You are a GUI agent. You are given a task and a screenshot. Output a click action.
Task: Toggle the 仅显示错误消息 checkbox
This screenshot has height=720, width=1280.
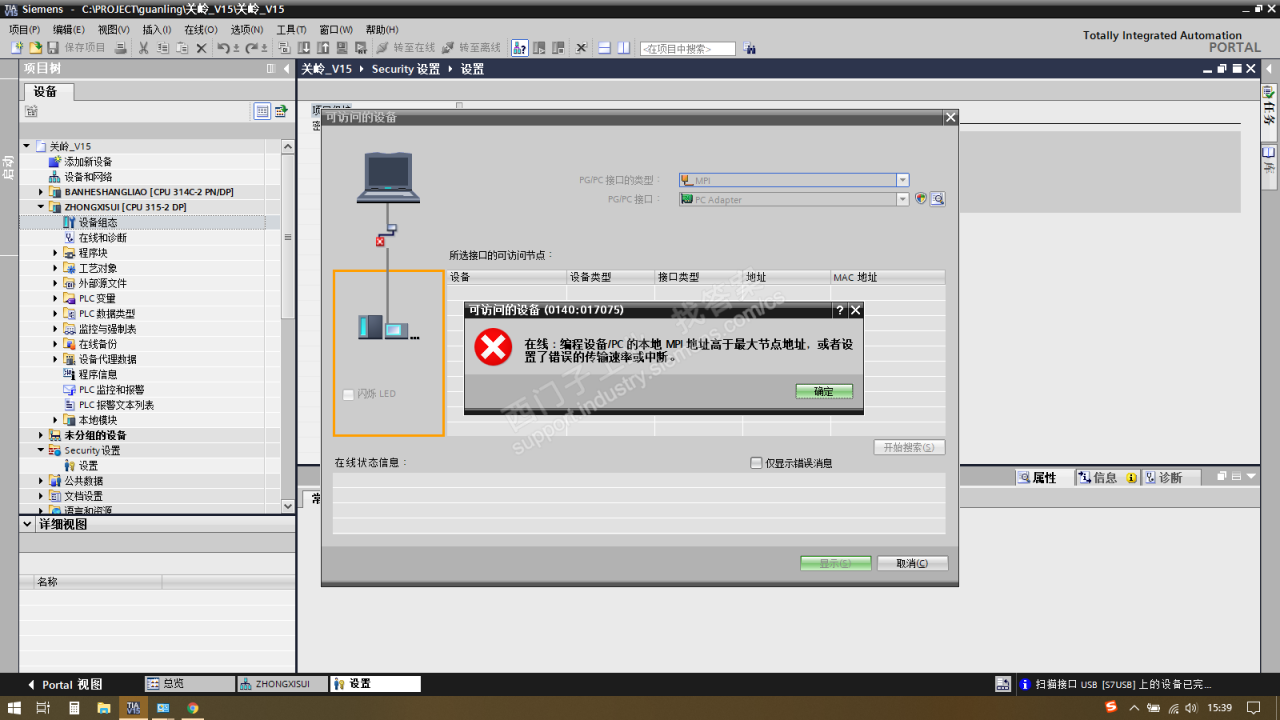coord(756,463)
